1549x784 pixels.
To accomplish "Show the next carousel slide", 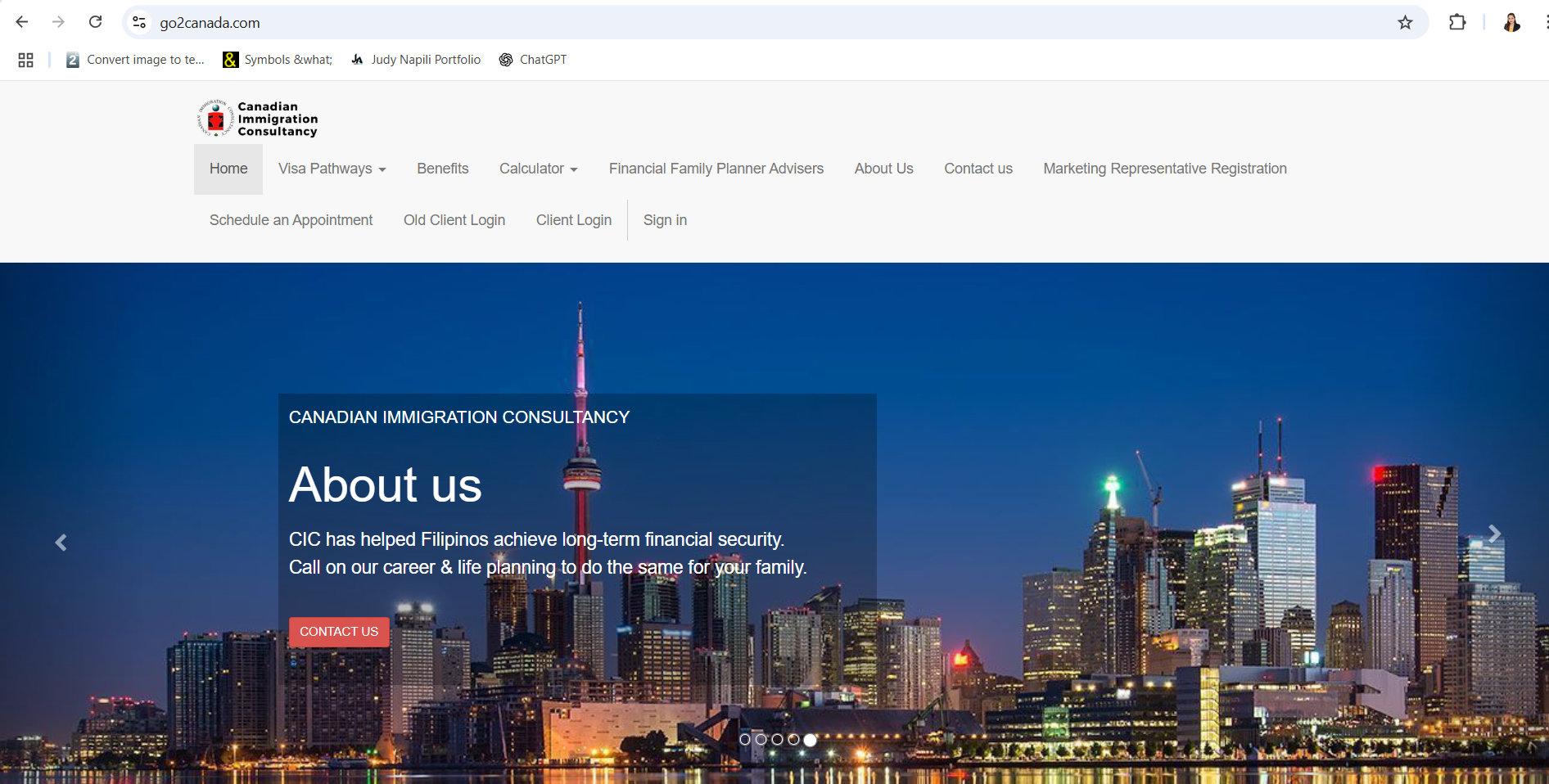I will [x=1494, y=534].
